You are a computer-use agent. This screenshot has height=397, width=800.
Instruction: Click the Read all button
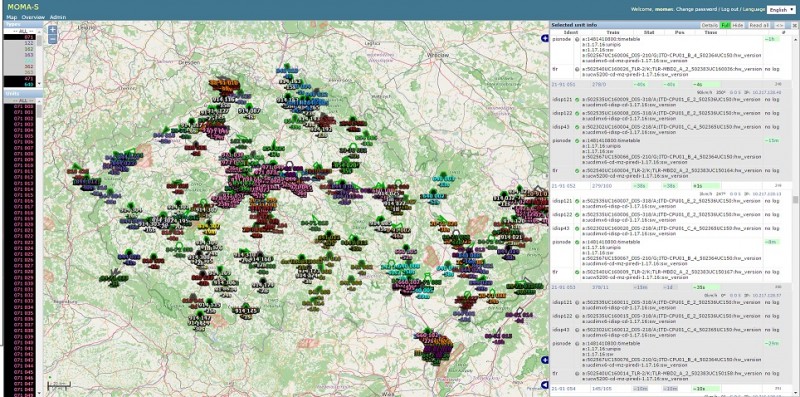click(x=759, y=25)
